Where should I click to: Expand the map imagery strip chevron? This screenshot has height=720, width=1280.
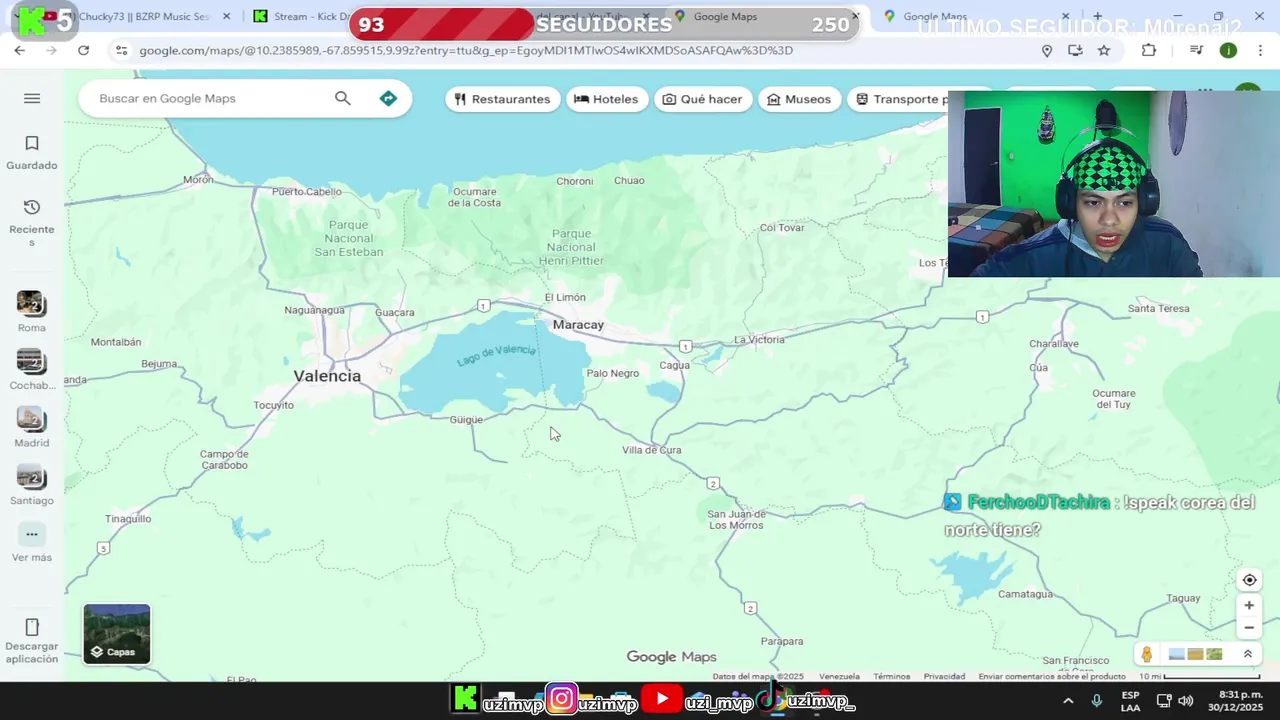[1247, 654]
